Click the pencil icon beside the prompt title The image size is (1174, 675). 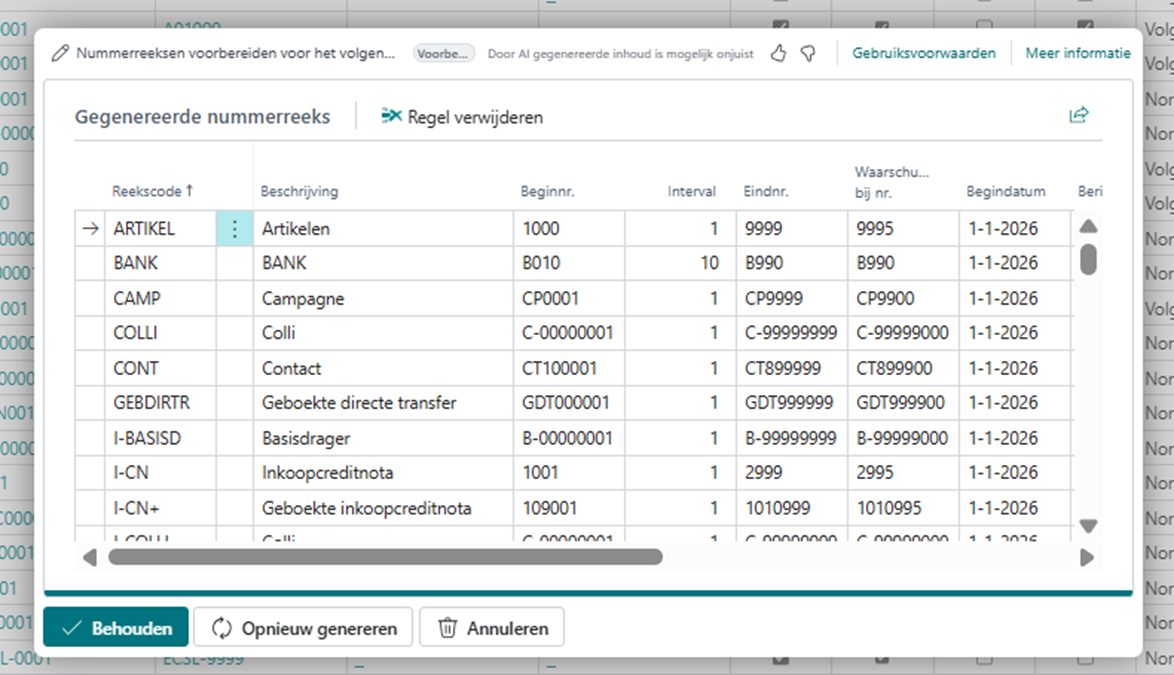(60, 54)
